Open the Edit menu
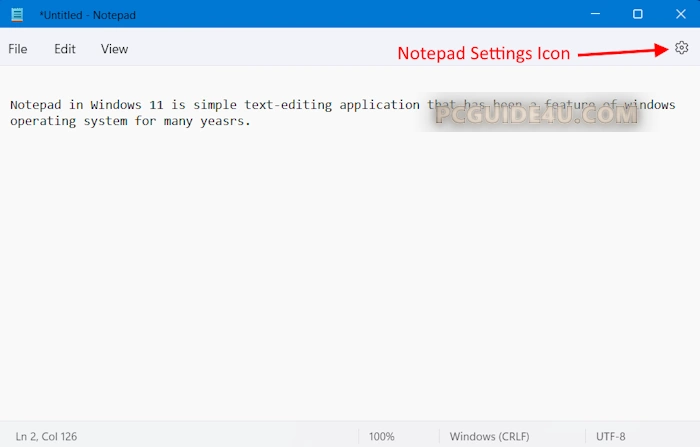 [65, 49]
